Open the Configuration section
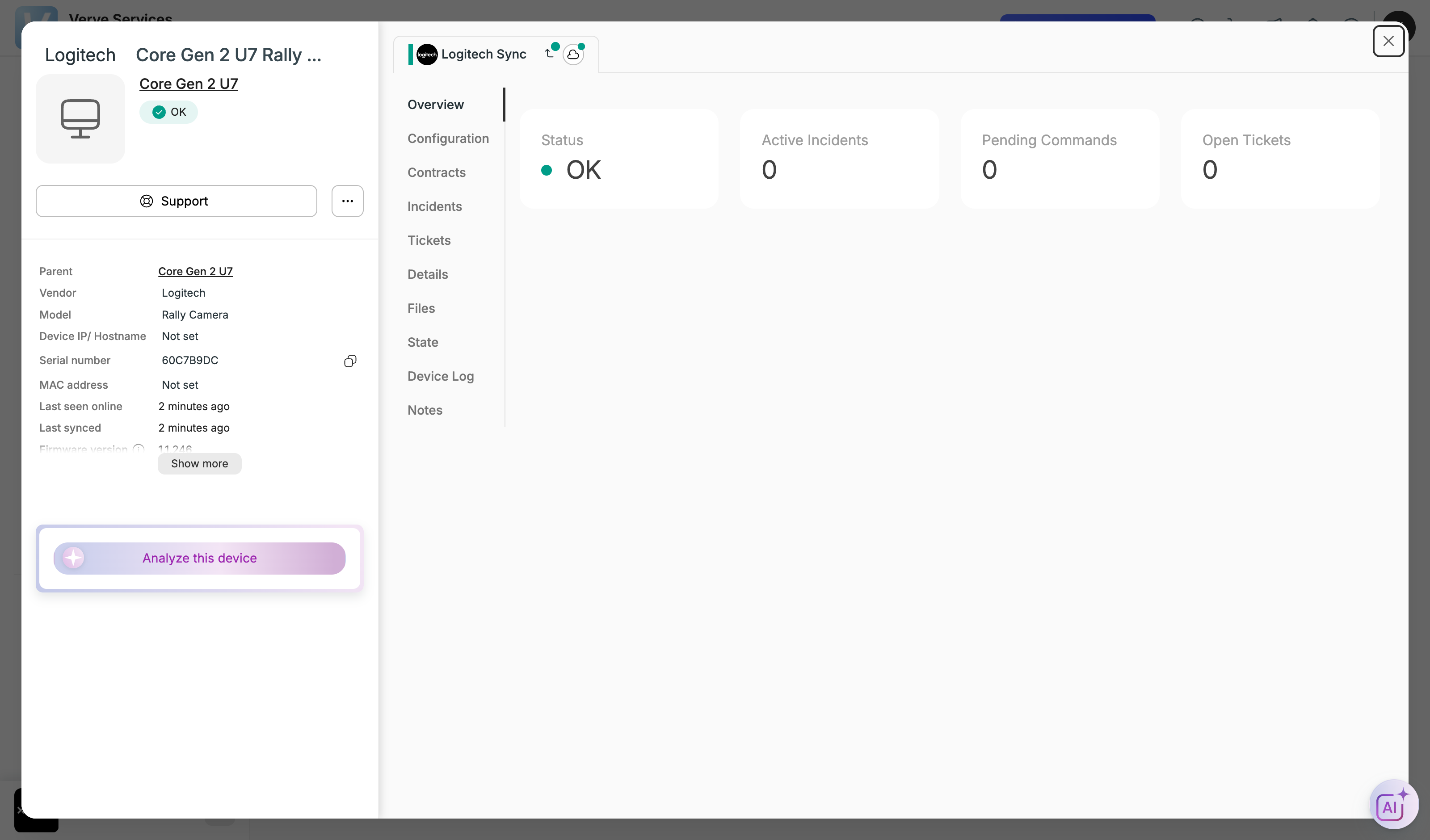Viewport: 1430px width, 840px height. (448, 139)
